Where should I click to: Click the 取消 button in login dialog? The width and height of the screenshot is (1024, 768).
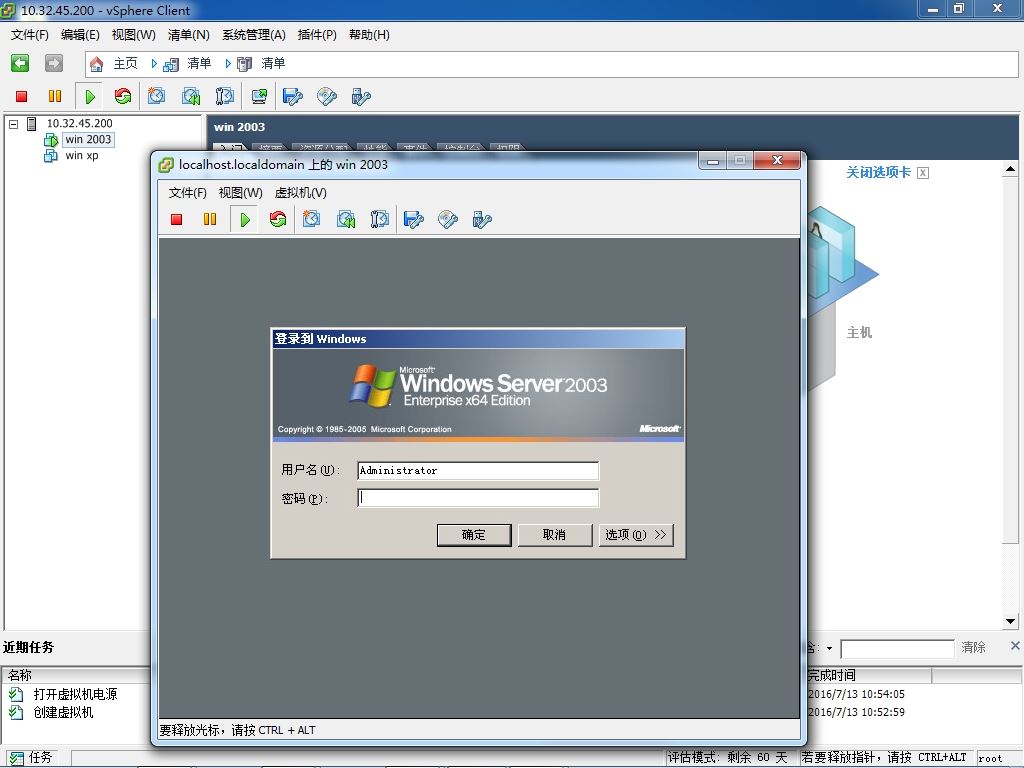point(554,535)
